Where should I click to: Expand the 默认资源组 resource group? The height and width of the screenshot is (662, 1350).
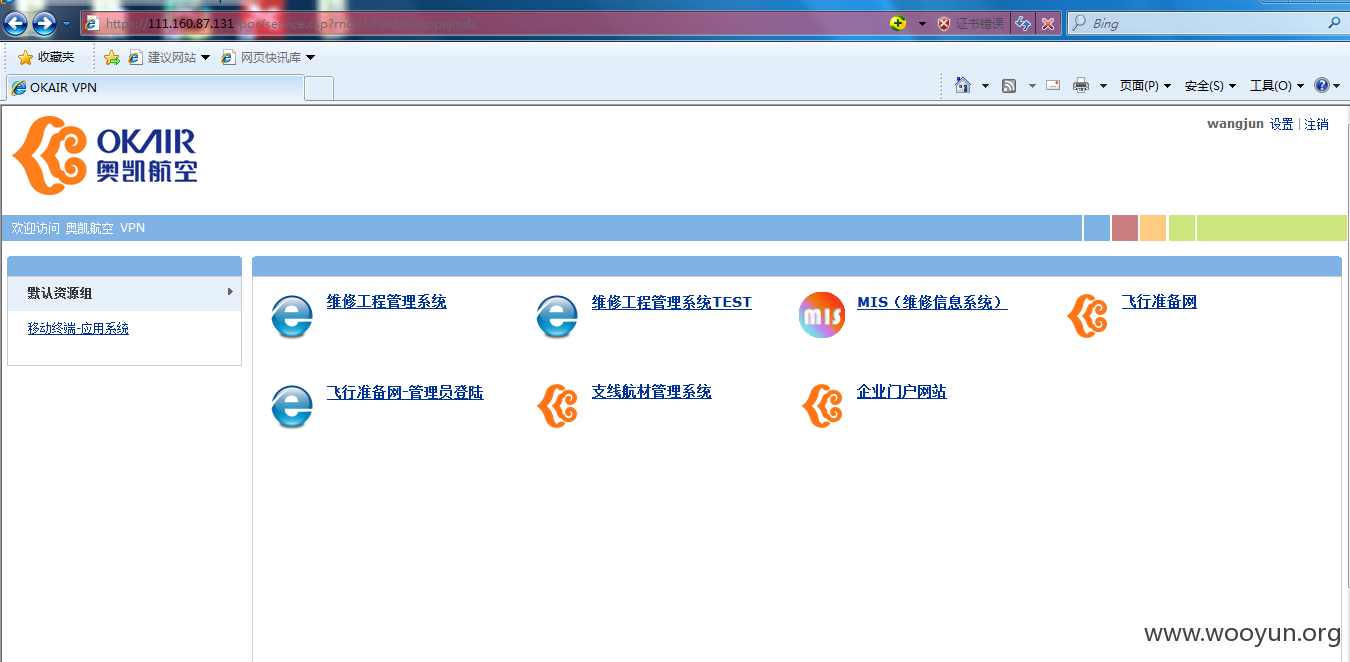click(124, 293)
